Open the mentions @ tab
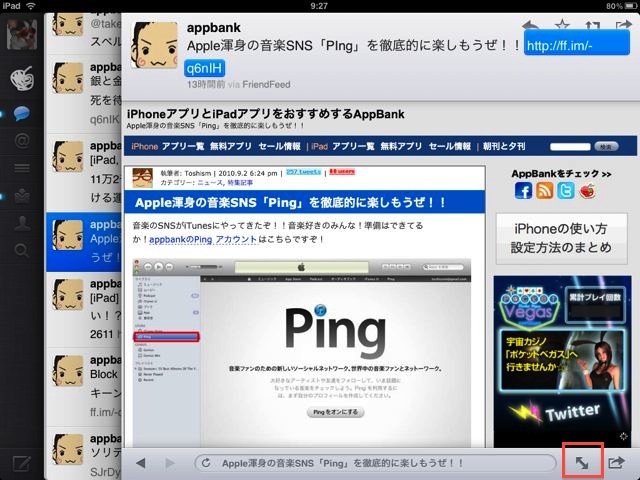This screenshot has height=480, width=640. tap(22, 141)
